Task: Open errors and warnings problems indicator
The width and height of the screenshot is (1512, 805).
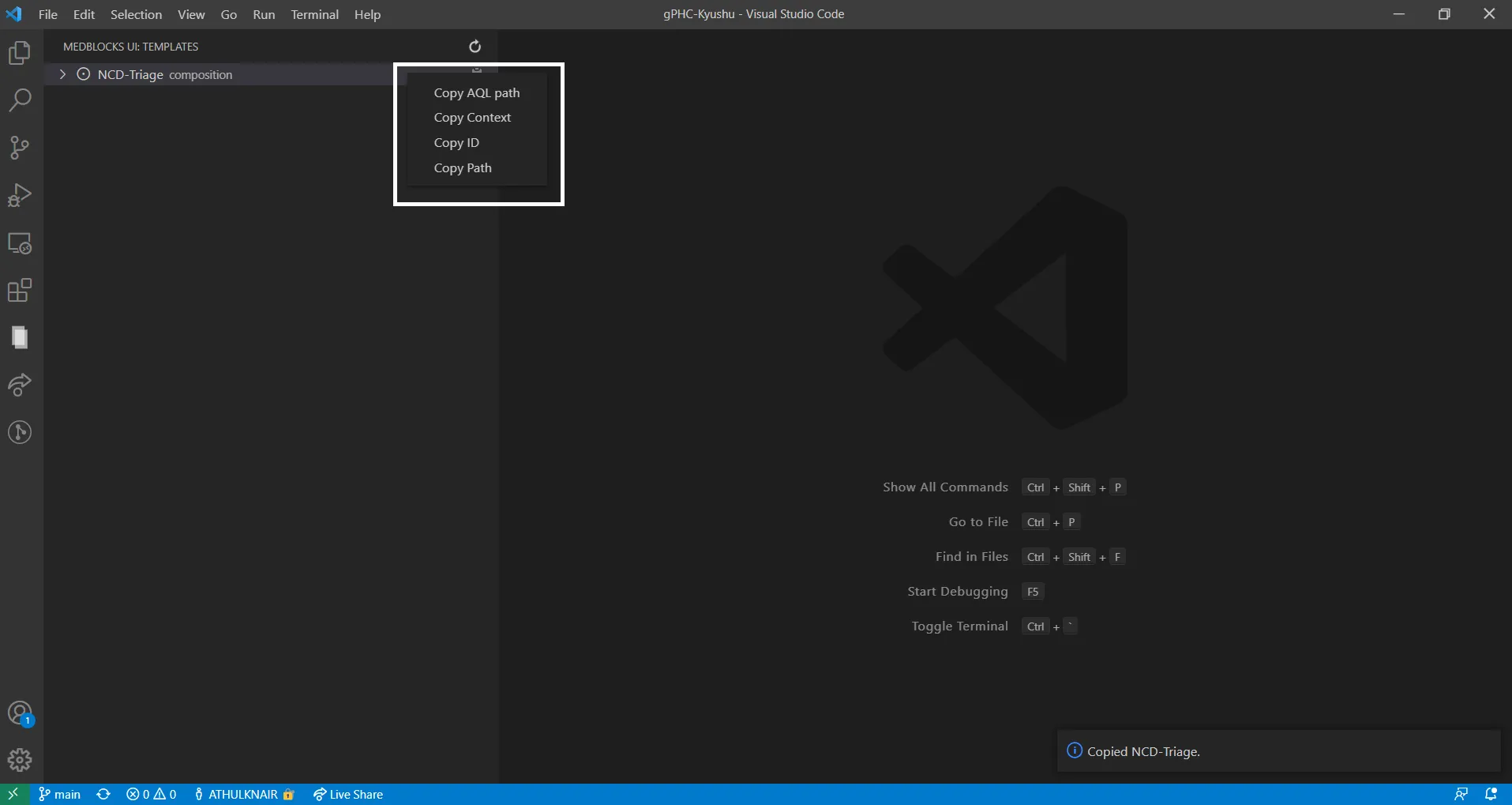Action: (x=152, y=795)
